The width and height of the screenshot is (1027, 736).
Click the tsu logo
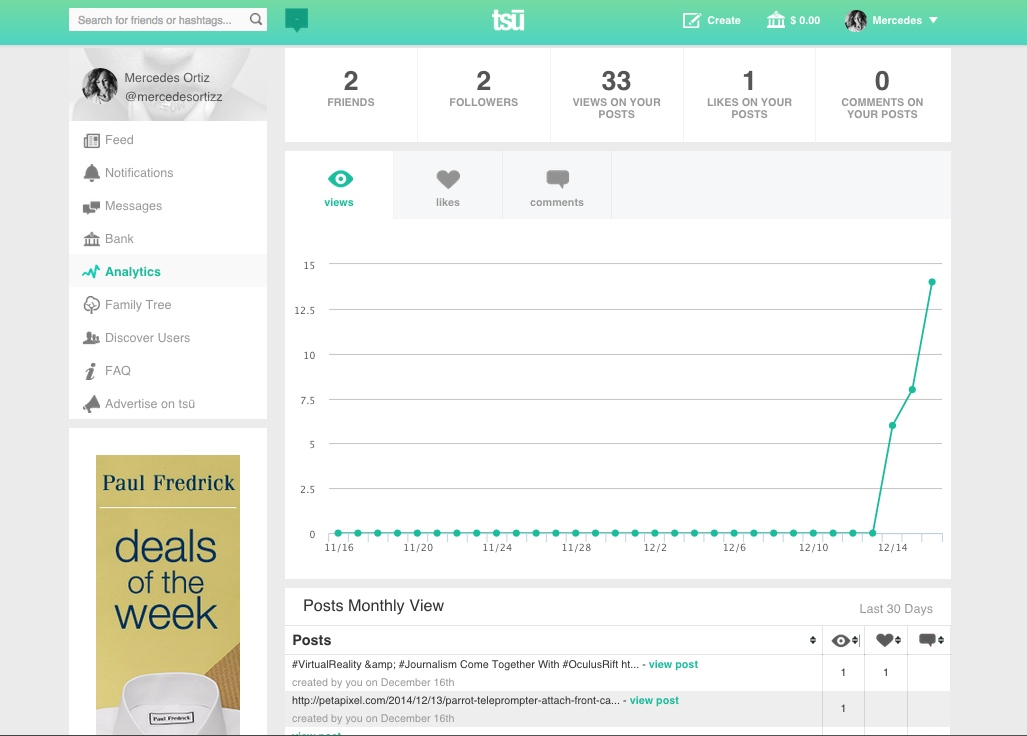coord(508,20)
